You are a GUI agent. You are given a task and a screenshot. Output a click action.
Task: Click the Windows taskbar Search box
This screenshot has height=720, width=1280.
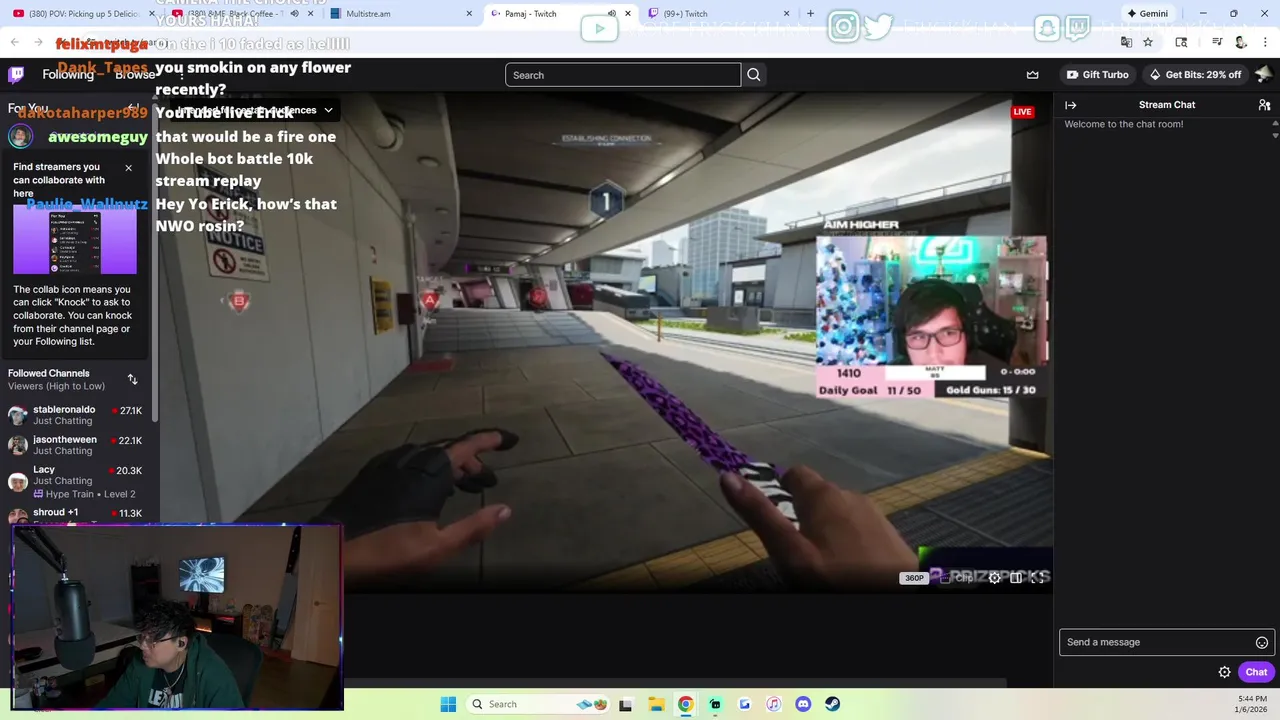(x=537, y=704)
